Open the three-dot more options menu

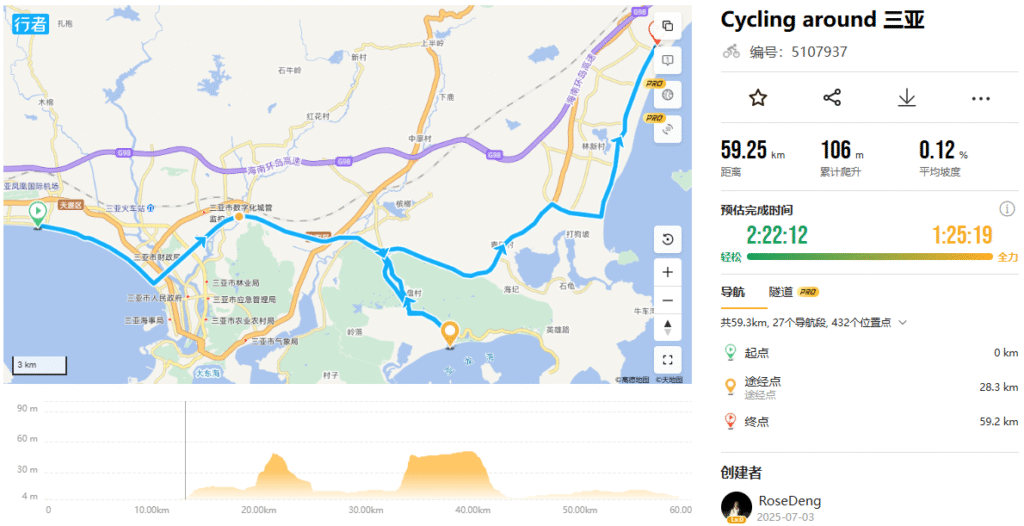(980, 98)
